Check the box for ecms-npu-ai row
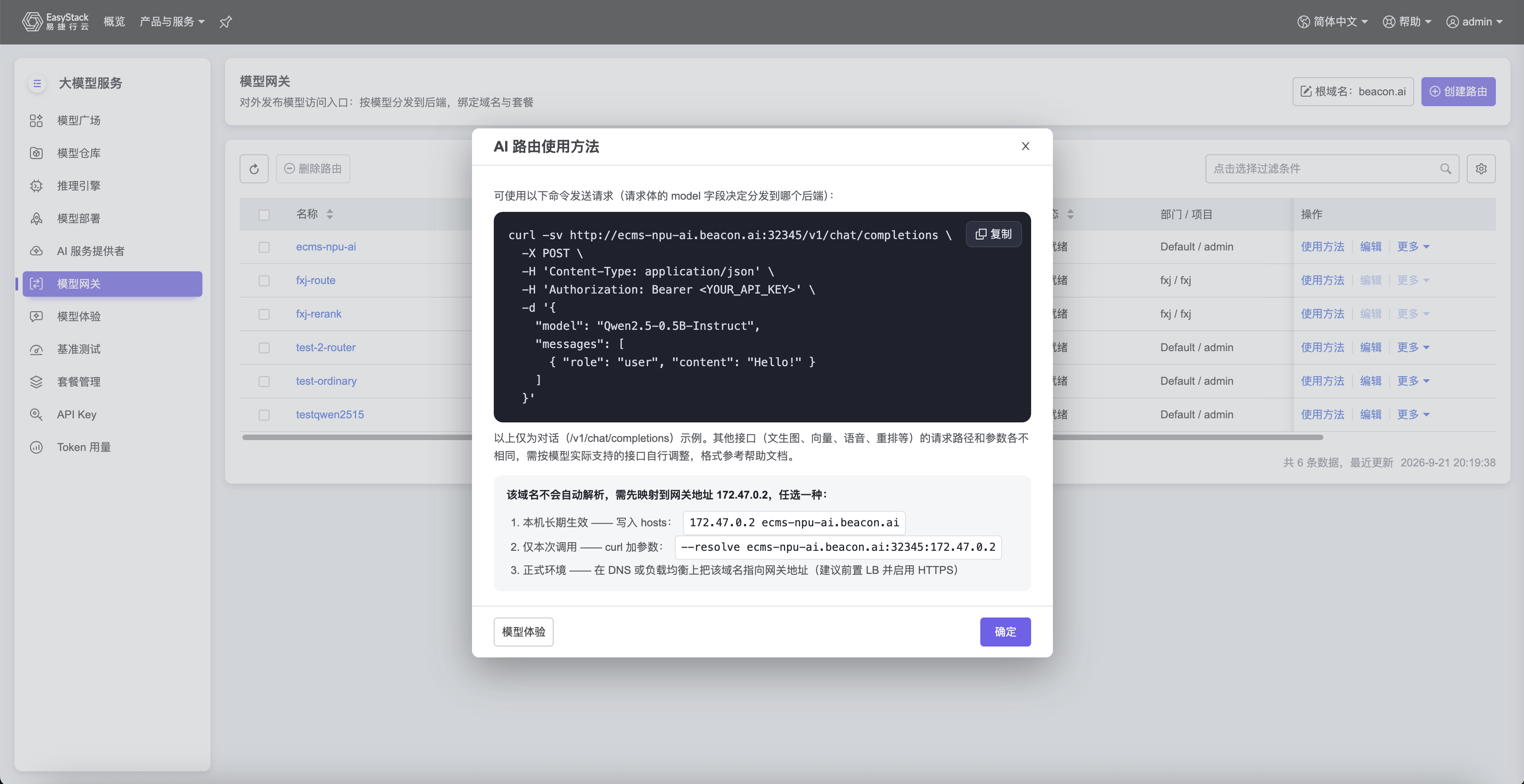The image size is (1524, 784). [264, 247]
